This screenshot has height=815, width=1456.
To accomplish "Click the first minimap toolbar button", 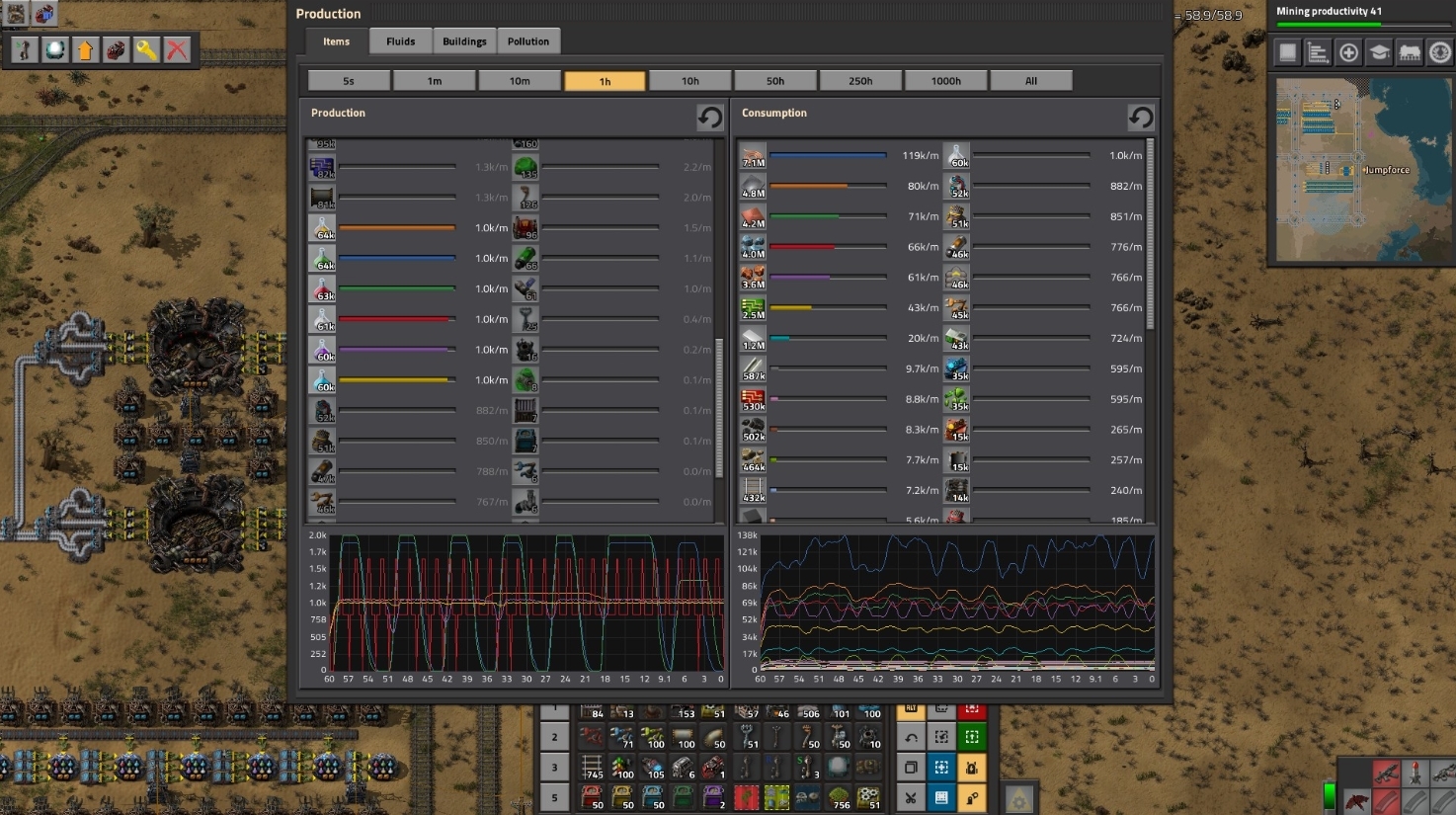I will point(1287,52).
